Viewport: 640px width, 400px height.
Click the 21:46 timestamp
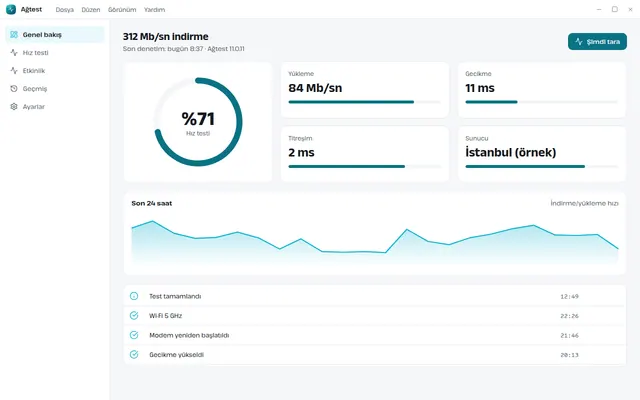[569, 336]
